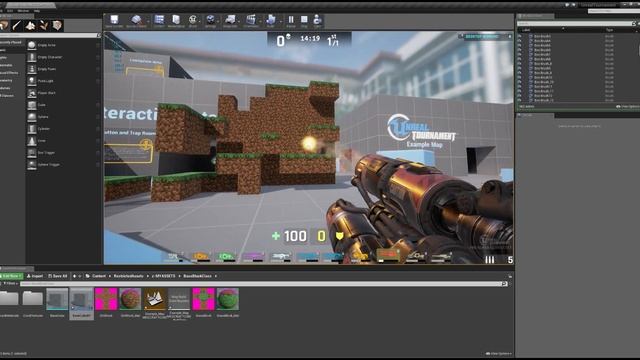Open View Options in Content Browser

498,353
